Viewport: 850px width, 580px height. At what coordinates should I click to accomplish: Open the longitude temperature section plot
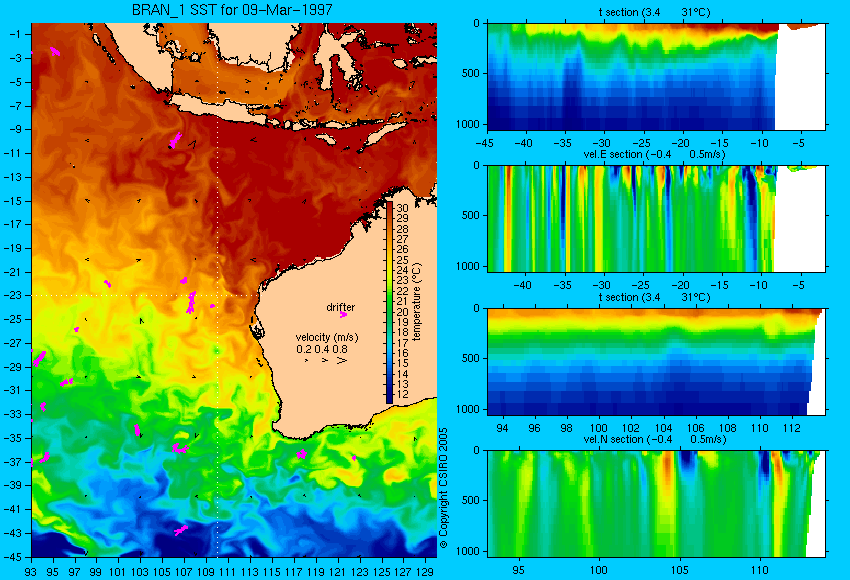[x=656, y=362]
